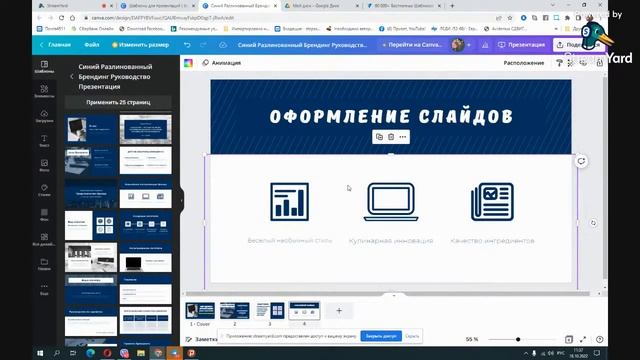Select page 1 Cover thumbnail
The height and width of the screenshot is (360, 640).
(200, 311)
